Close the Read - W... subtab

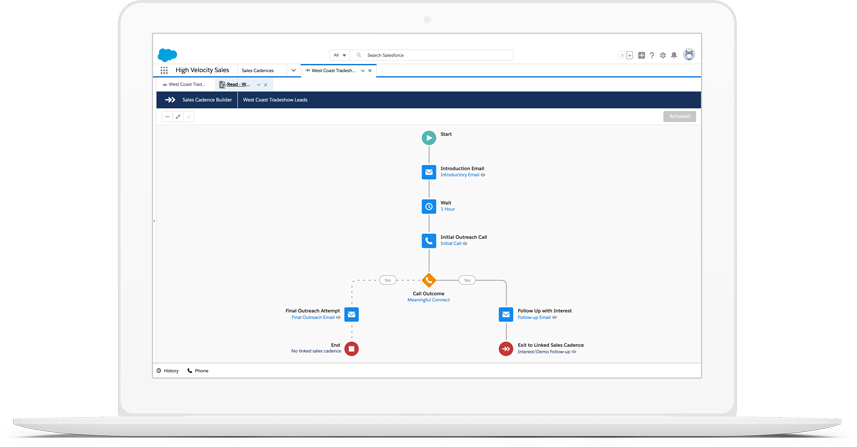tap(266, 85)
